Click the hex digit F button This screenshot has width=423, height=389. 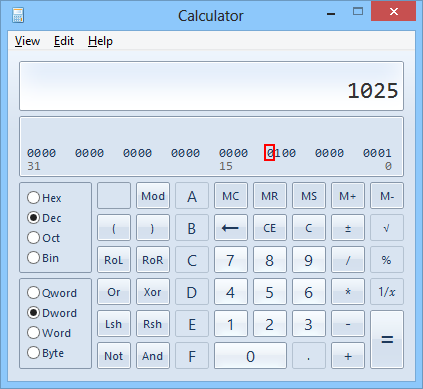(x=192, y=356)
